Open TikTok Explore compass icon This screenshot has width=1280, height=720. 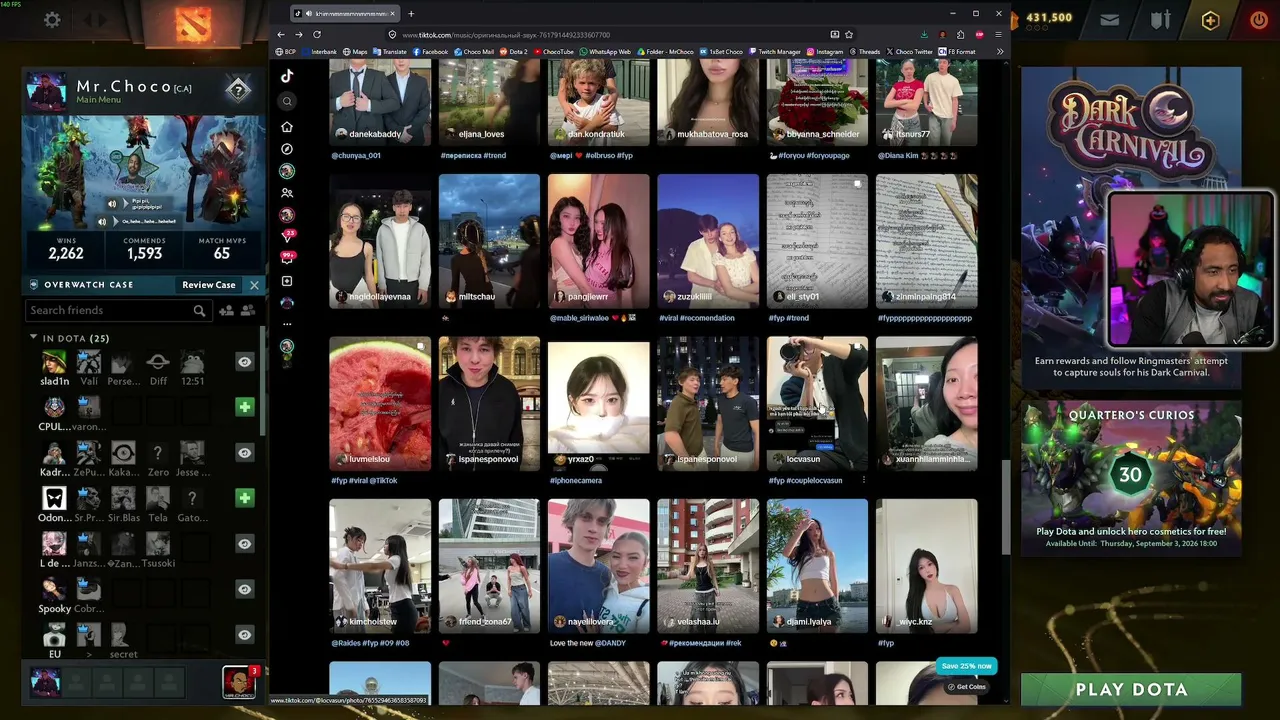(x=287, y=149)
